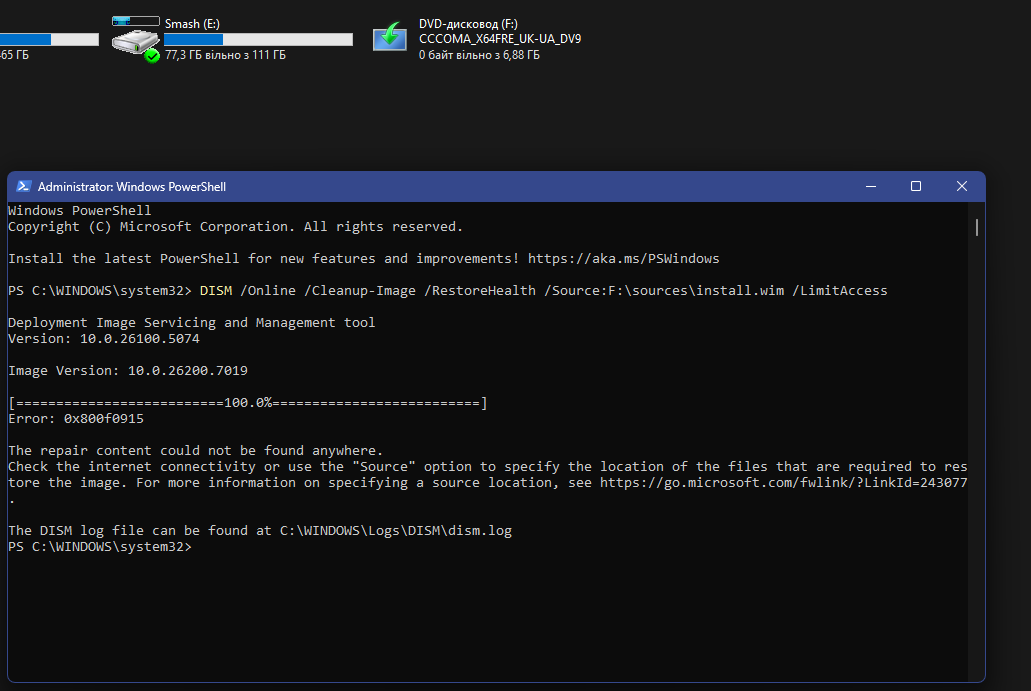1031x691 pixels.
Task: Click the "Administrator: Windows PowerShell" title text
Action: coord(132,187)
